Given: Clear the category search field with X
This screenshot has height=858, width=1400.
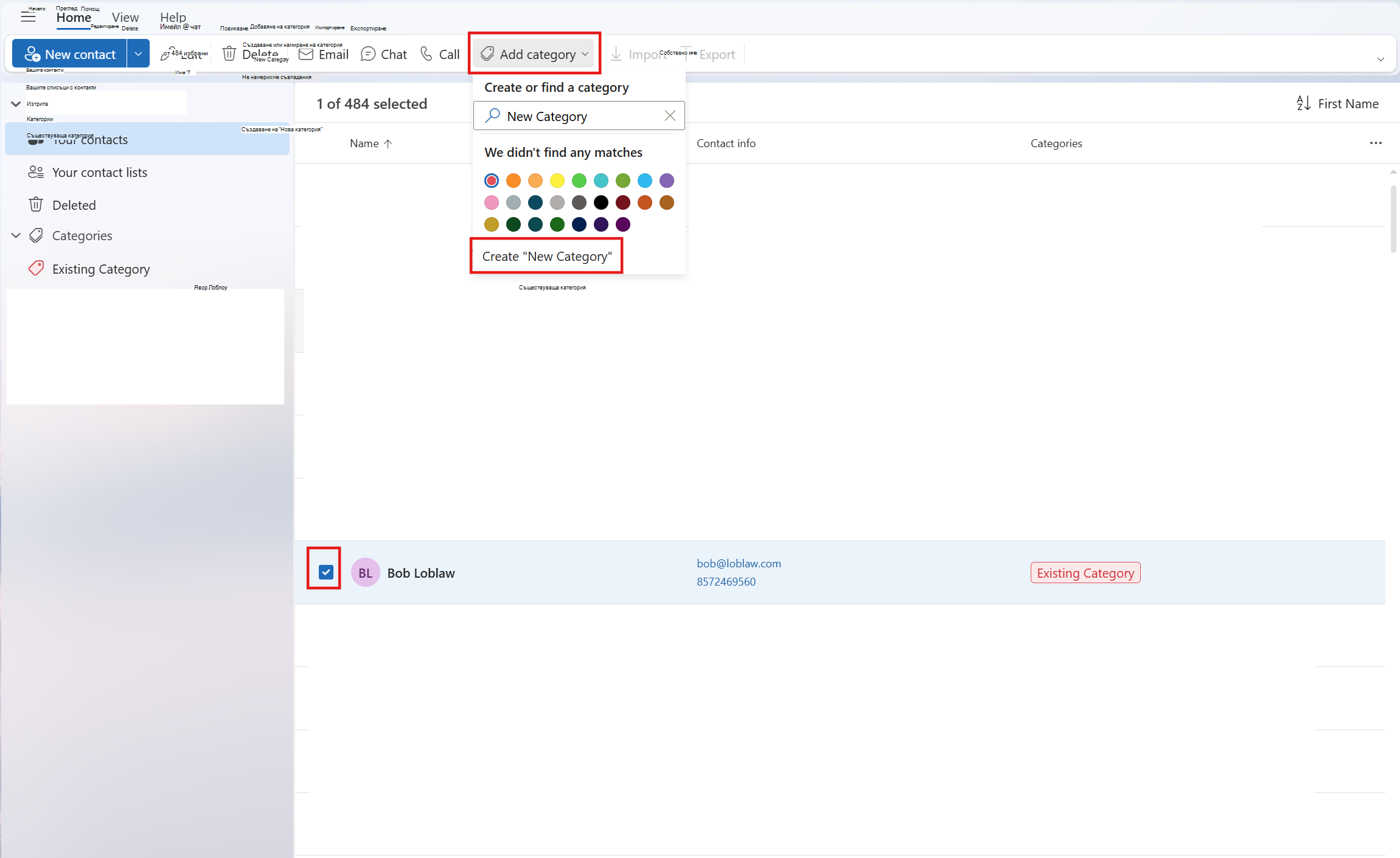Looking at the screenshot, I should [670, 116].
